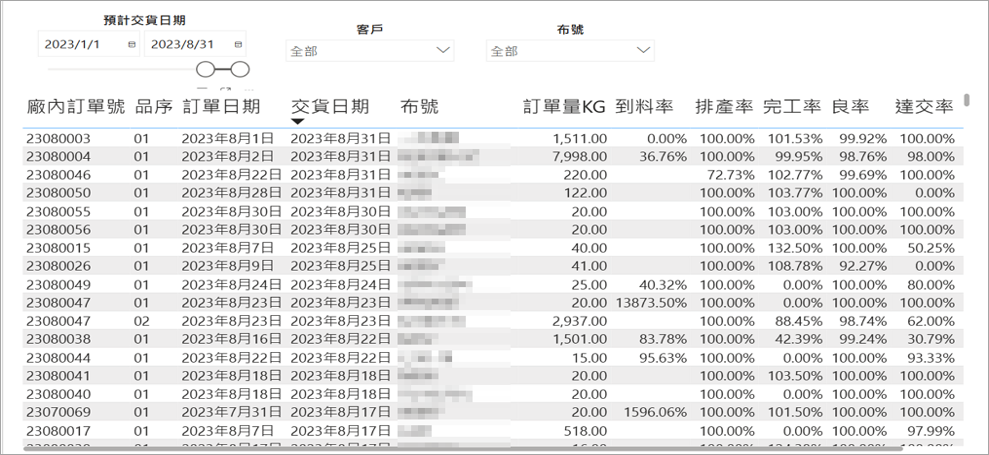Sort by 訂單日期 column header
The width and height of the screenshot is (989, 455).
[x=221, y=107]
